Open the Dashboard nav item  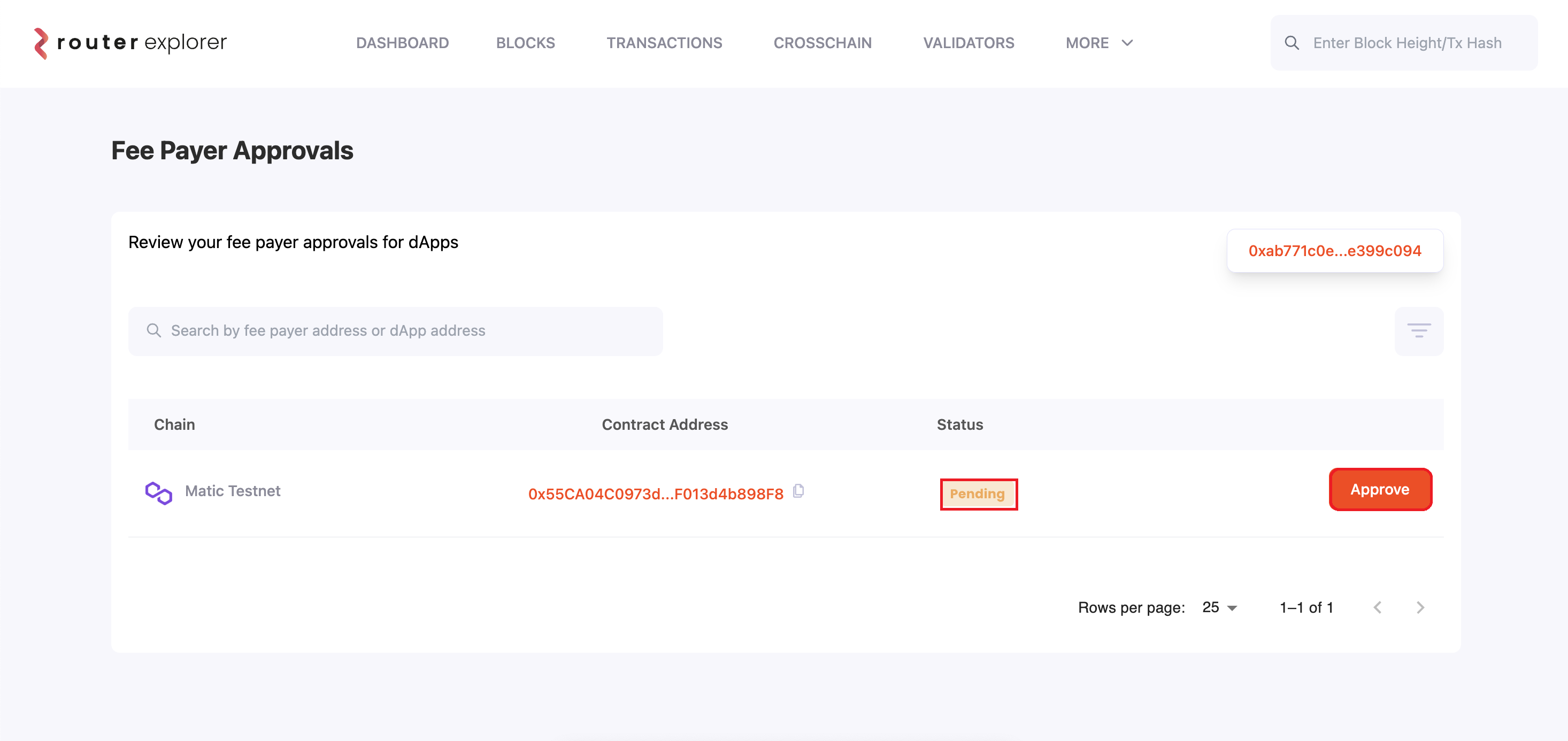(x=402, y=43)
